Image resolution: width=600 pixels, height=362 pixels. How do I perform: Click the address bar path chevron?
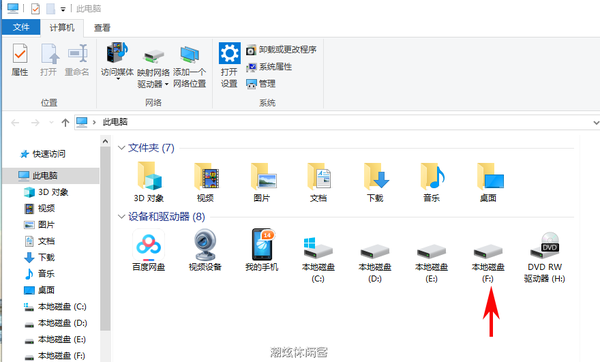(94, 122)
